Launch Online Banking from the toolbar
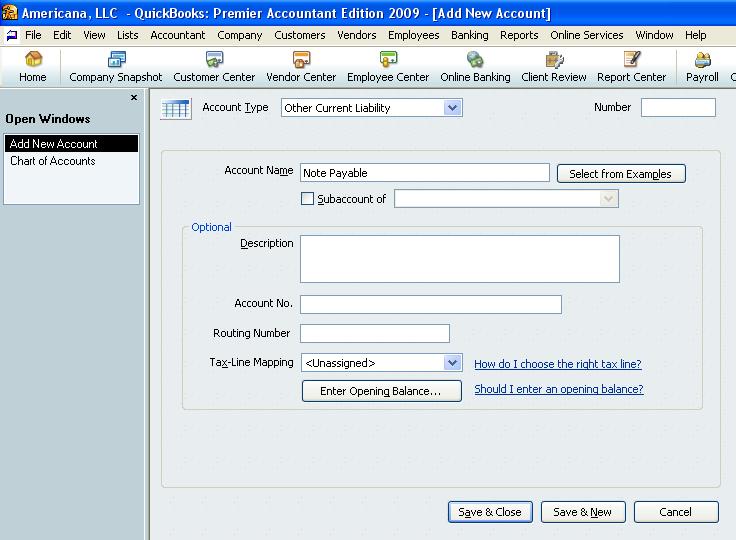The image size is (736, 540). pos(475,67)
